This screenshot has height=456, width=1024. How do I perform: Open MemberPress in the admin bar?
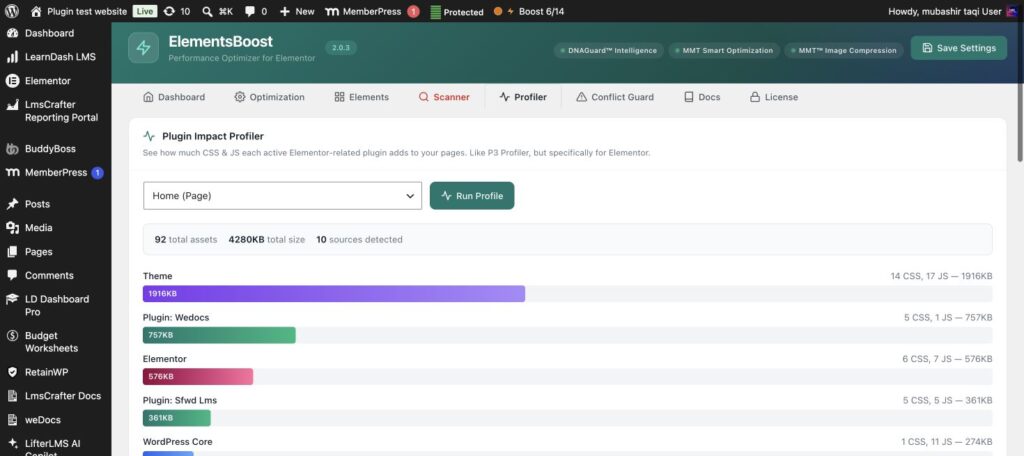point(363,11)
